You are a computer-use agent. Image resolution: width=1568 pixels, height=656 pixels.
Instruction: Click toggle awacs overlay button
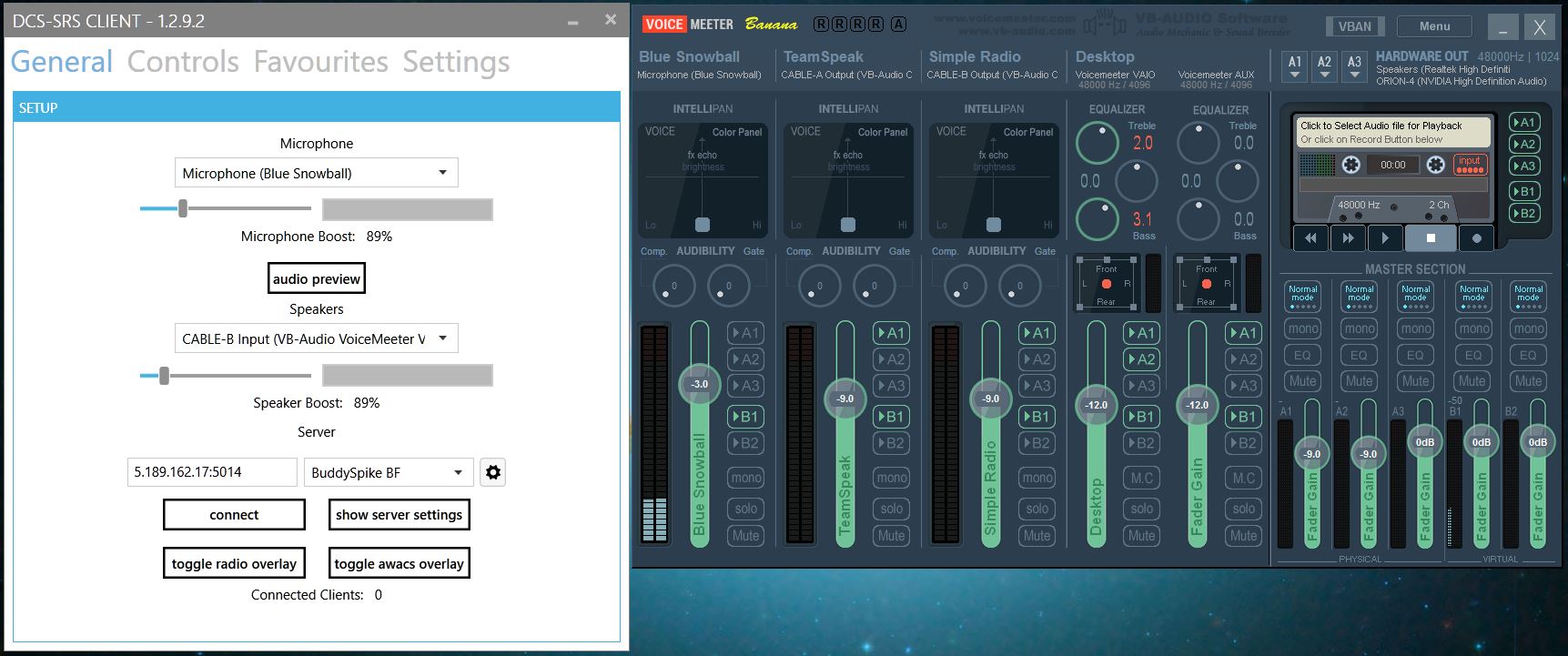click(399, 563)
